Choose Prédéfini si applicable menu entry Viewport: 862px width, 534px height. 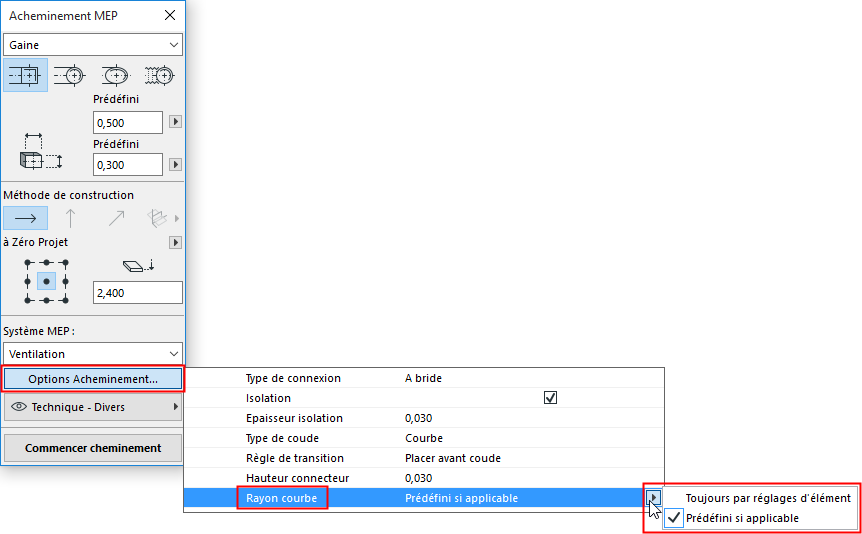742,518
